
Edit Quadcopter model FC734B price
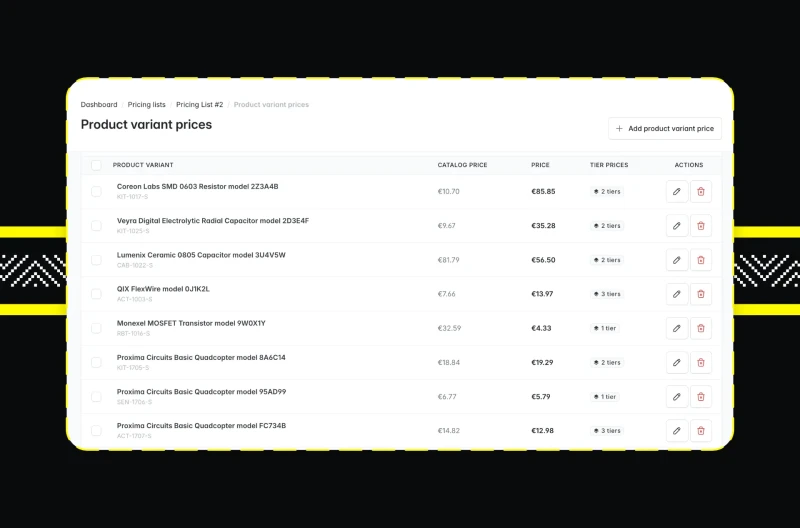tap(677, 431)
